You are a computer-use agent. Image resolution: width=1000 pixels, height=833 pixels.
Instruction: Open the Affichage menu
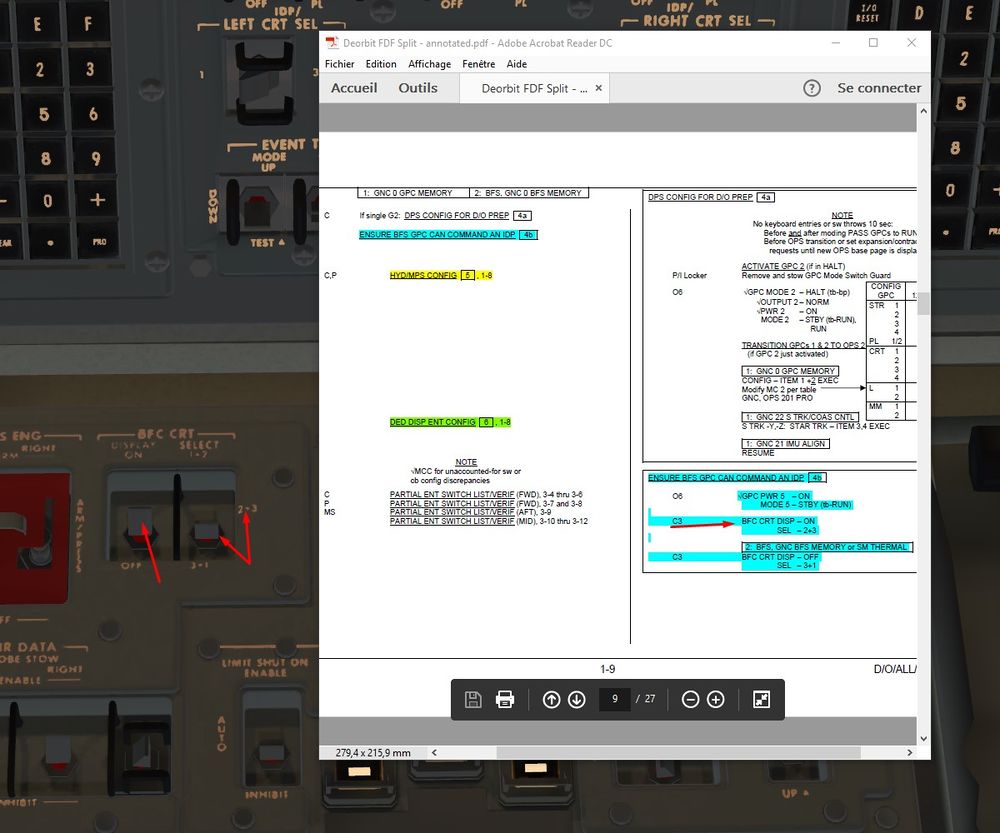tap(429, 64)
